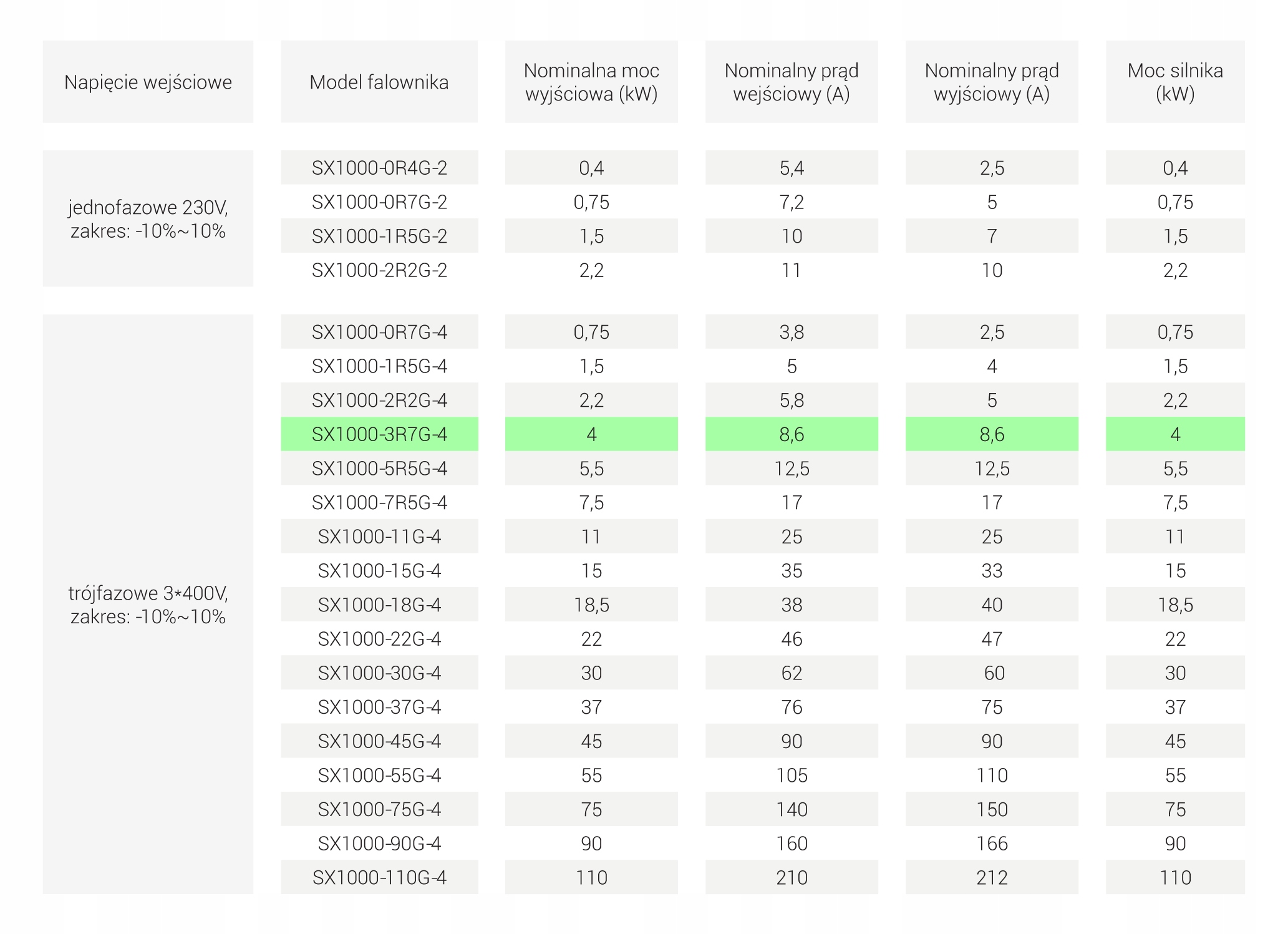Select the Model falownika column header
1288x934 pixels.
(x=379, y=82)
